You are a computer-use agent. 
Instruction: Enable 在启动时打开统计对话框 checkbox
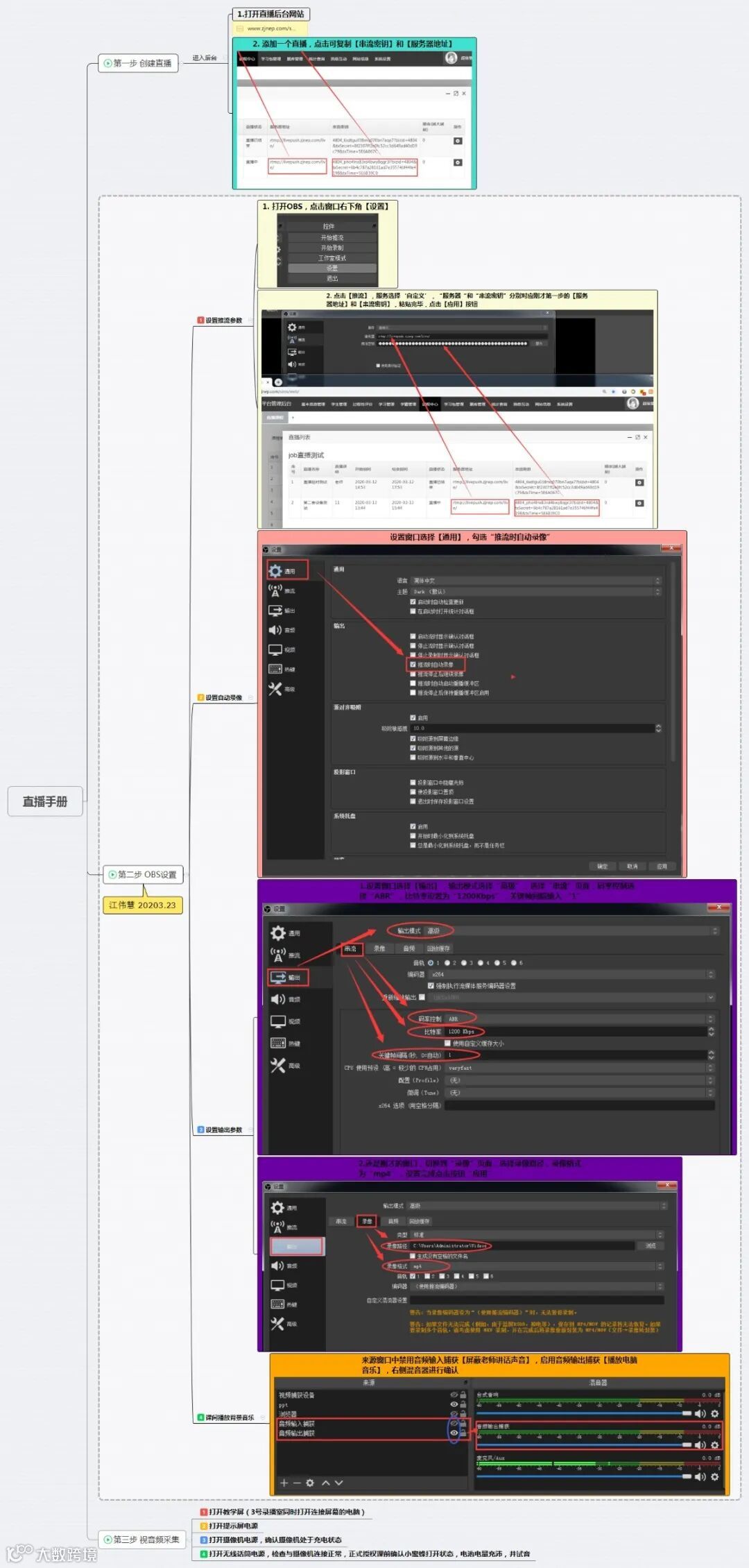(x=413, y=611)
